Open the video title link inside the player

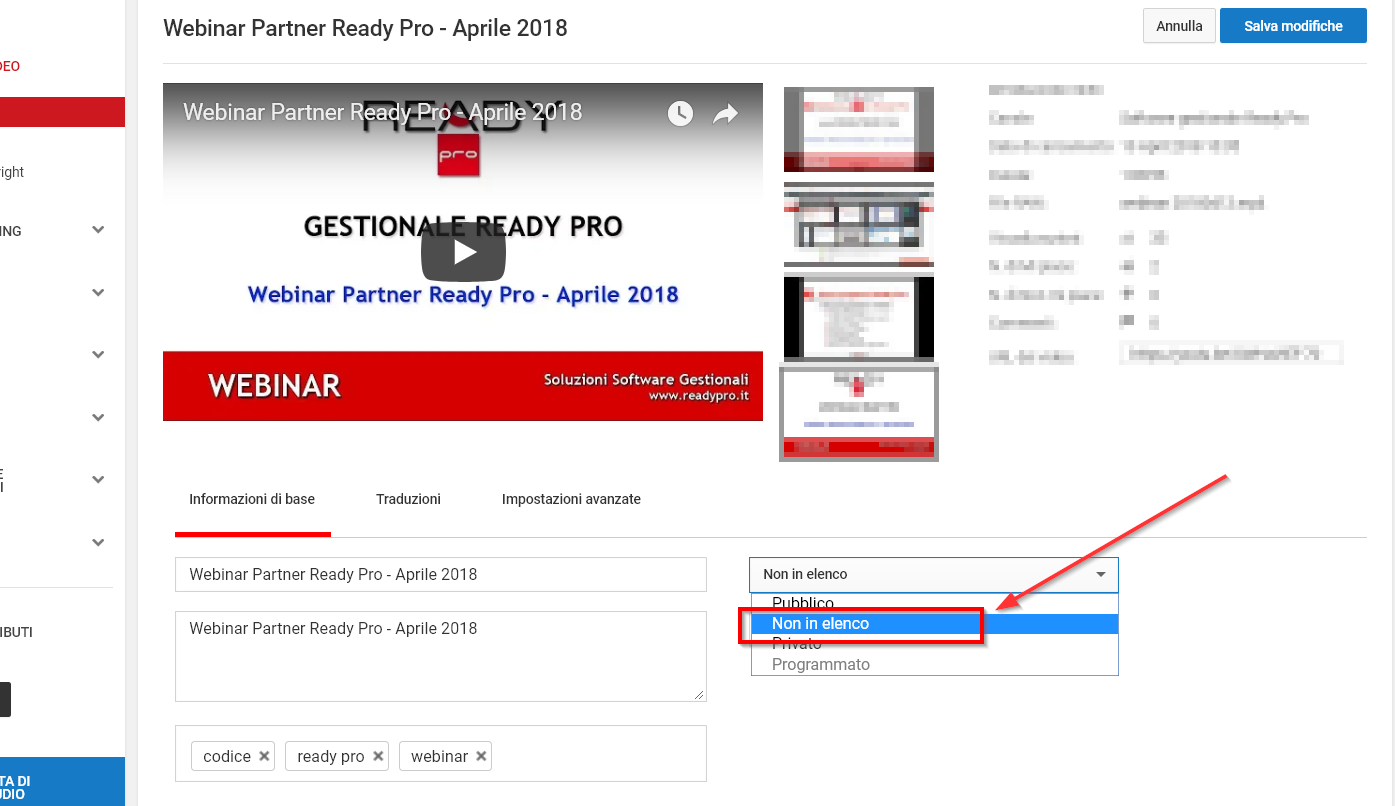(x=382, y=112)
